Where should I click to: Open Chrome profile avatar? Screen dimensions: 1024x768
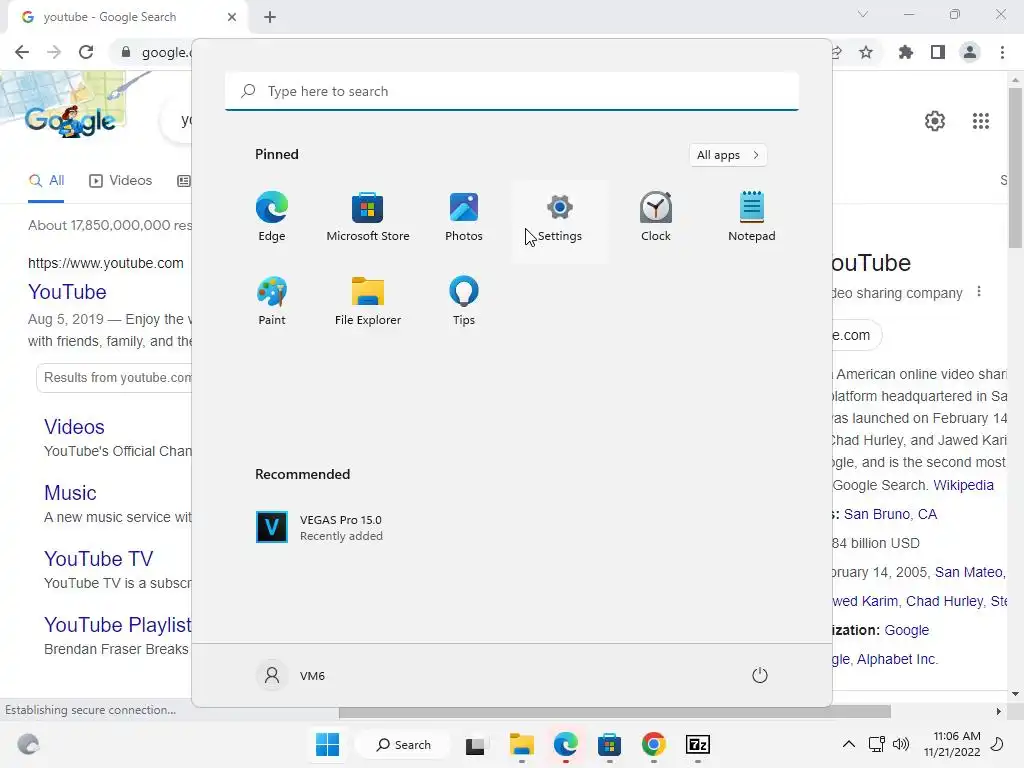click(x=970, y=52)
